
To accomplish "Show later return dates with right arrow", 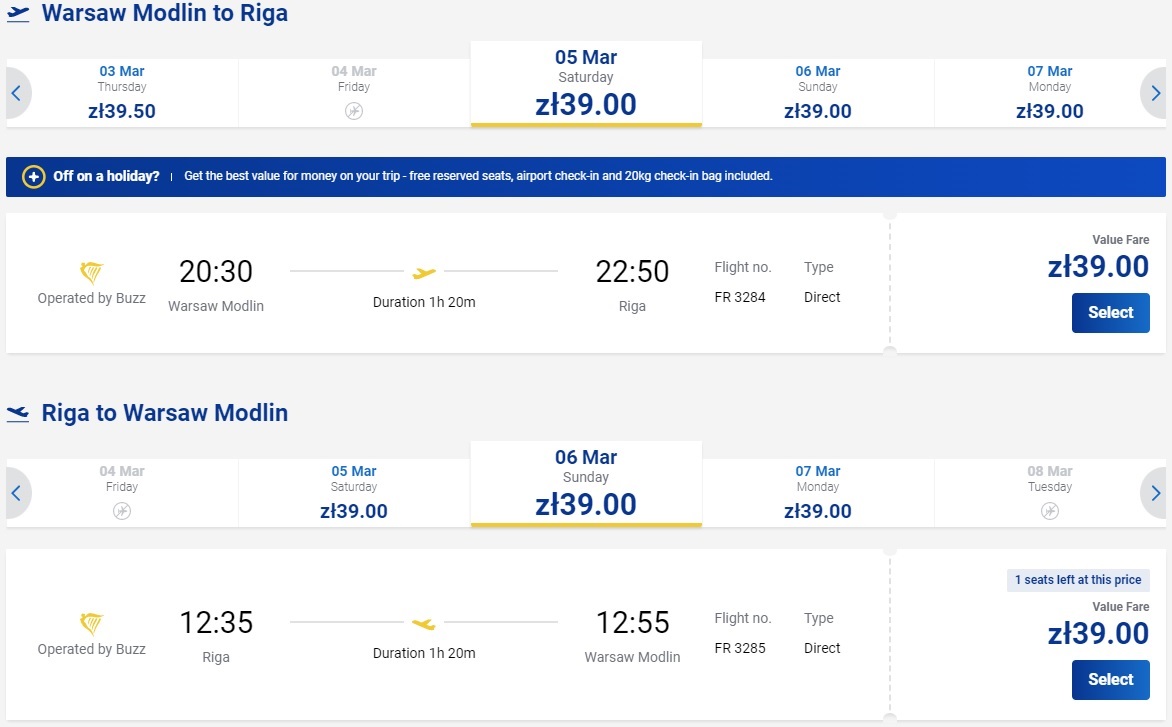I will coord(1155,493).
